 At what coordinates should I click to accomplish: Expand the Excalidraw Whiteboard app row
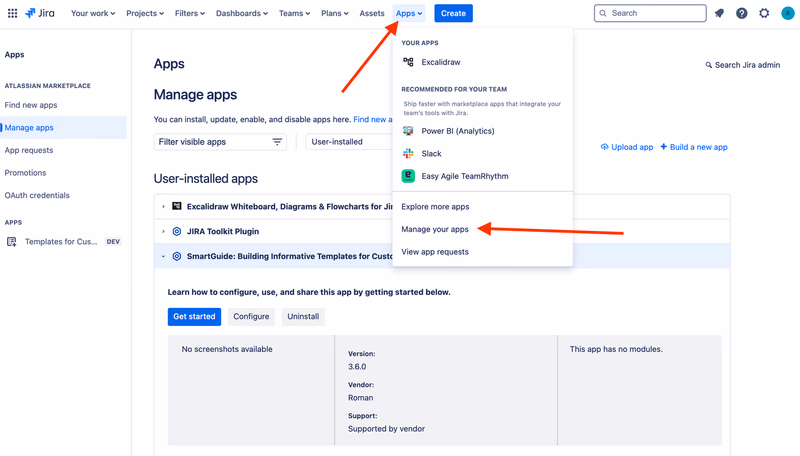(x=163, y=207)
